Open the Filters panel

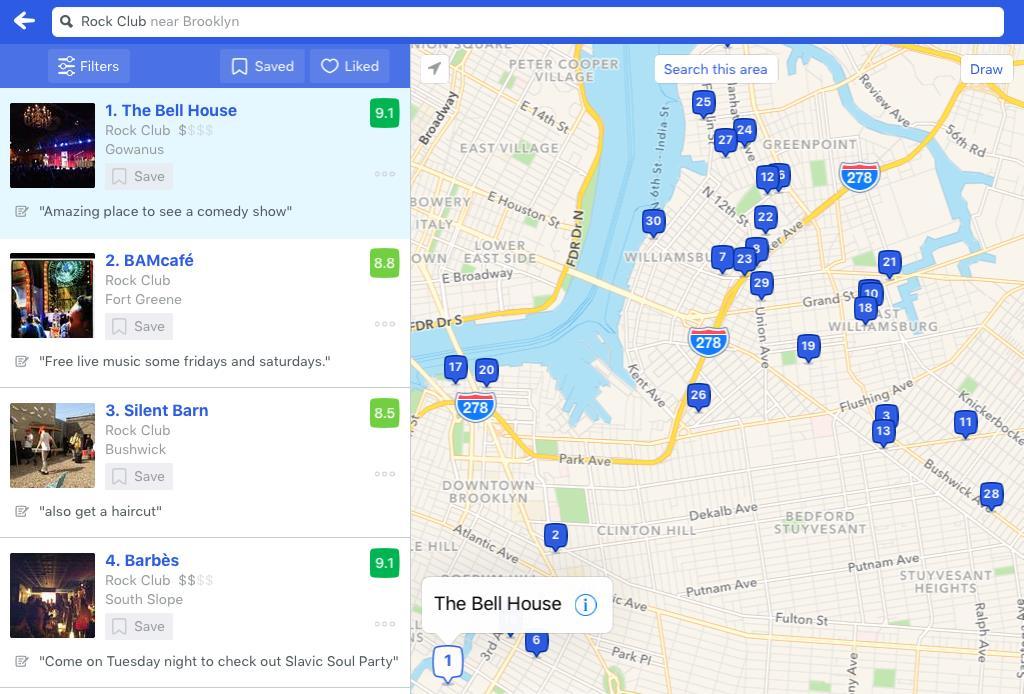[x=89, y=66]
